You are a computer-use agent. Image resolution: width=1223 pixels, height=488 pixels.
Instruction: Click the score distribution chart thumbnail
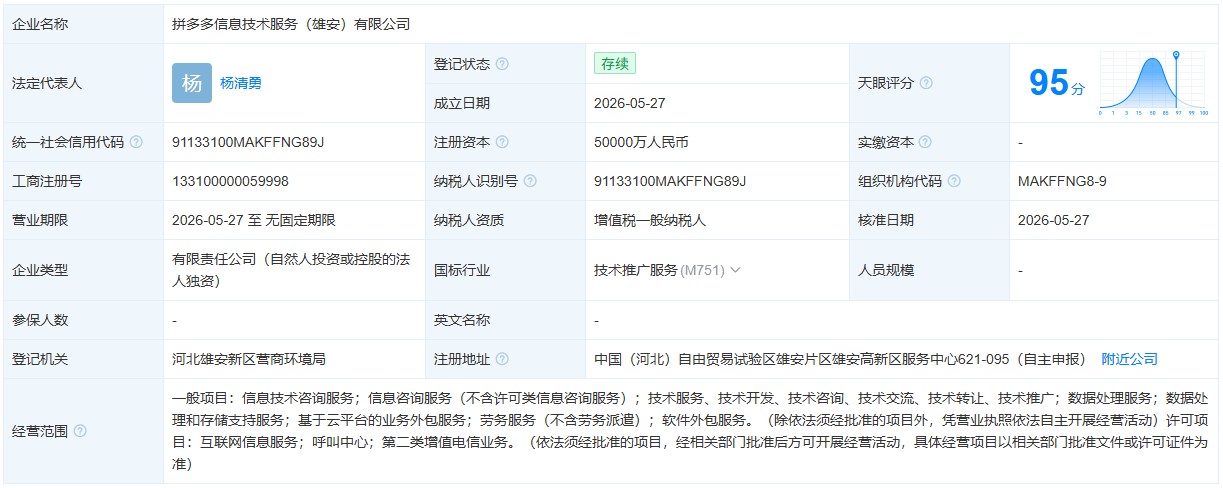click(1154, 83)
